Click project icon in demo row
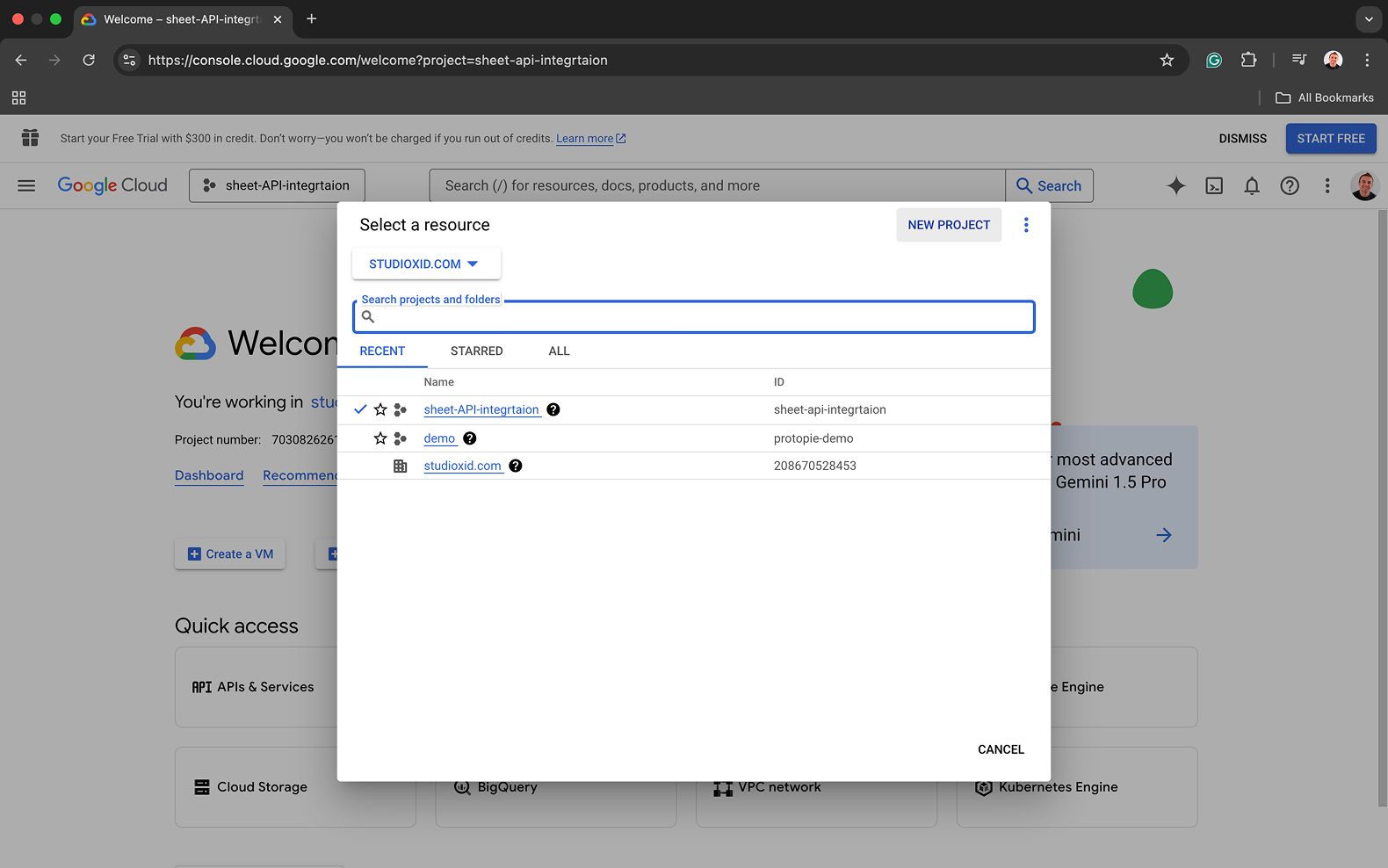The width and height of the screenshot is (1388, 868). [401, 438]
